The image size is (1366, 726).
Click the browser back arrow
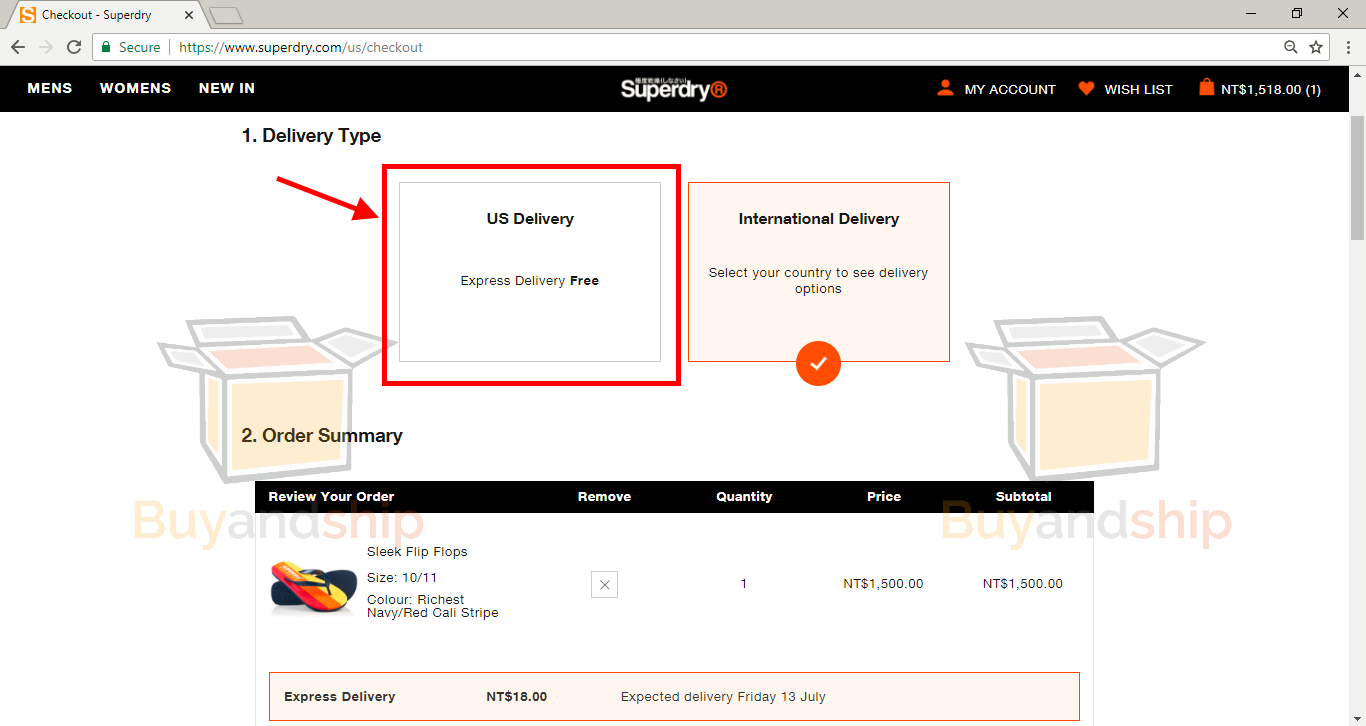18,47
